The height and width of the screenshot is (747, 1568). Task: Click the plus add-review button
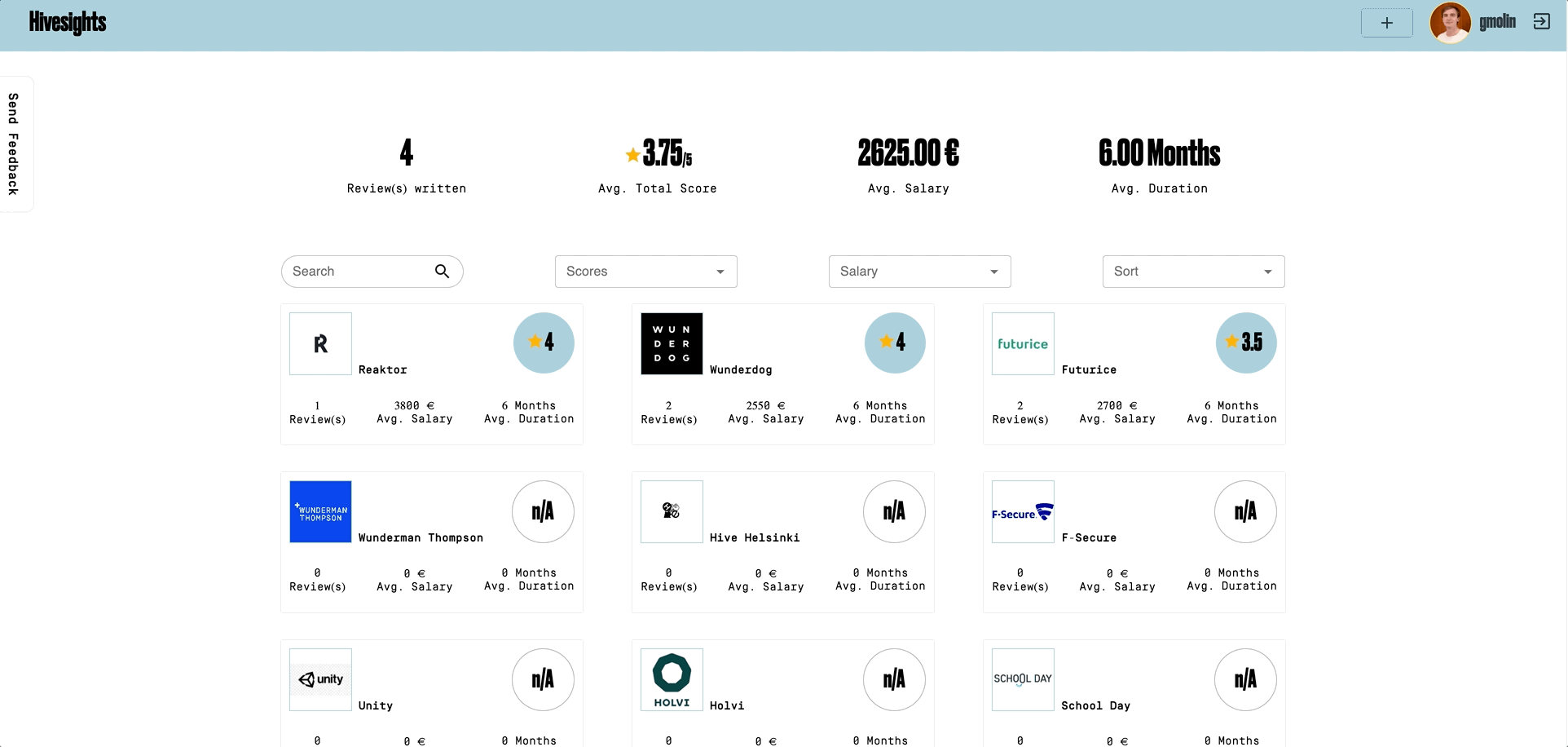pyautogui.click(x=1387, y=23)
